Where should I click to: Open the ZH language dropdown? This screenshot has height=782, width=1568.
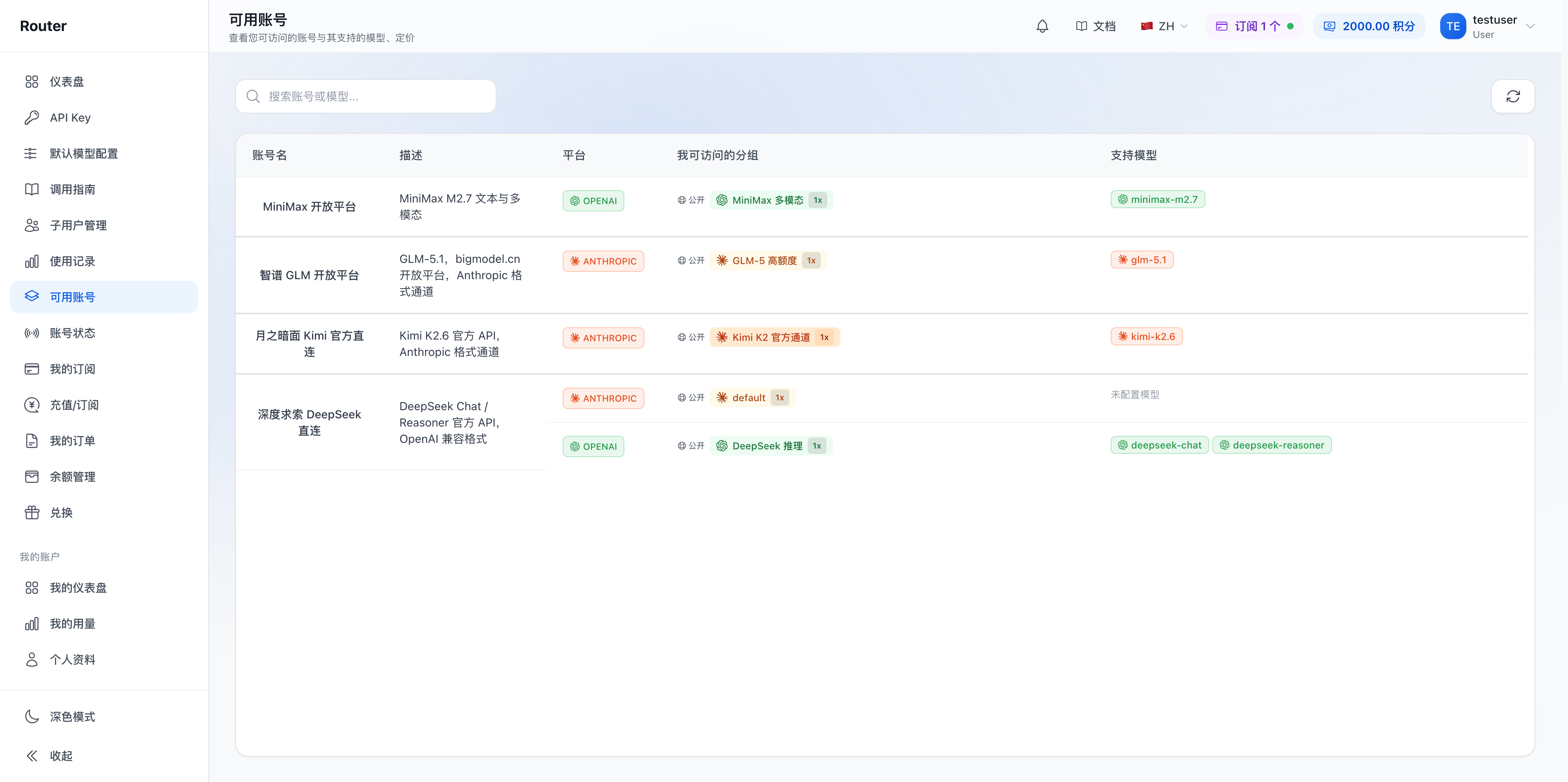coord(1164,26)
